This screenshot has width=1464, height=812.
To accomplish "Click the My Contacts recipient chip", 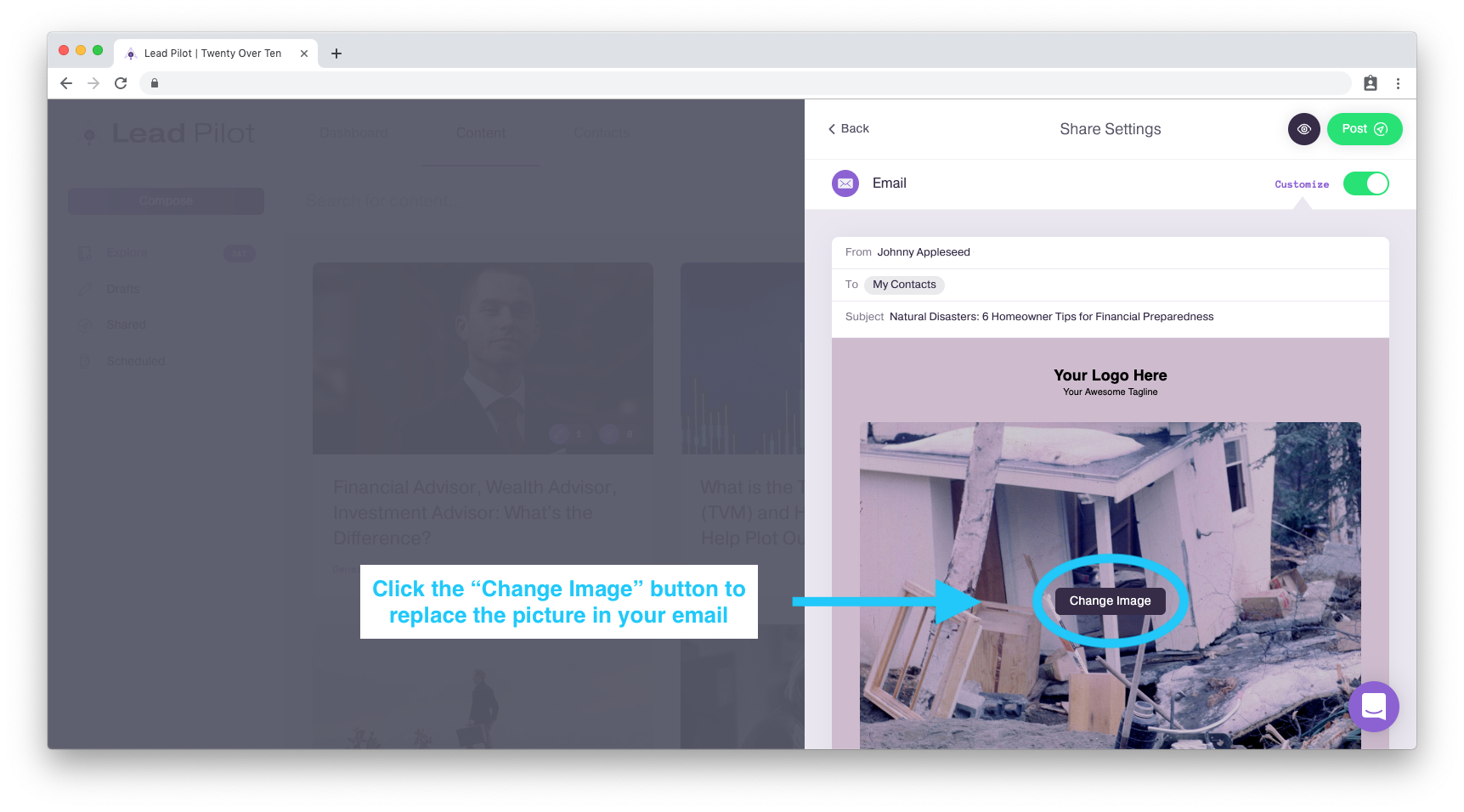I will coord(904,285).
